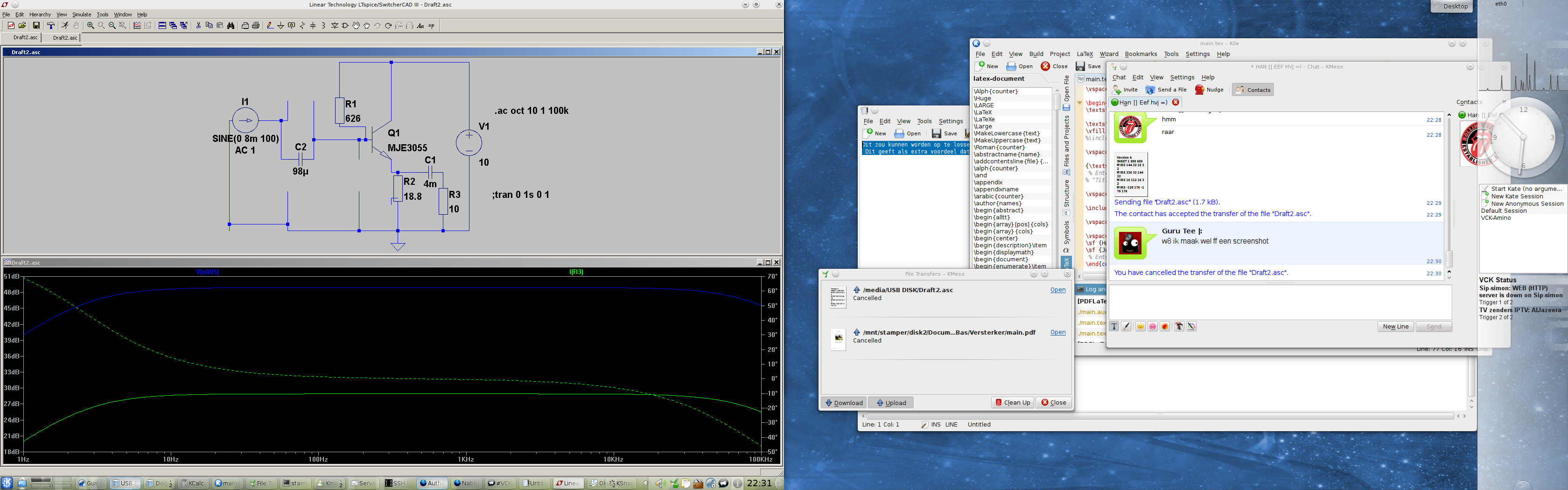The width and height of the screenshot is (1568, 490).
Task: Select the Resistor component tool
Action: pyautogui.click(x=302, y=26)
